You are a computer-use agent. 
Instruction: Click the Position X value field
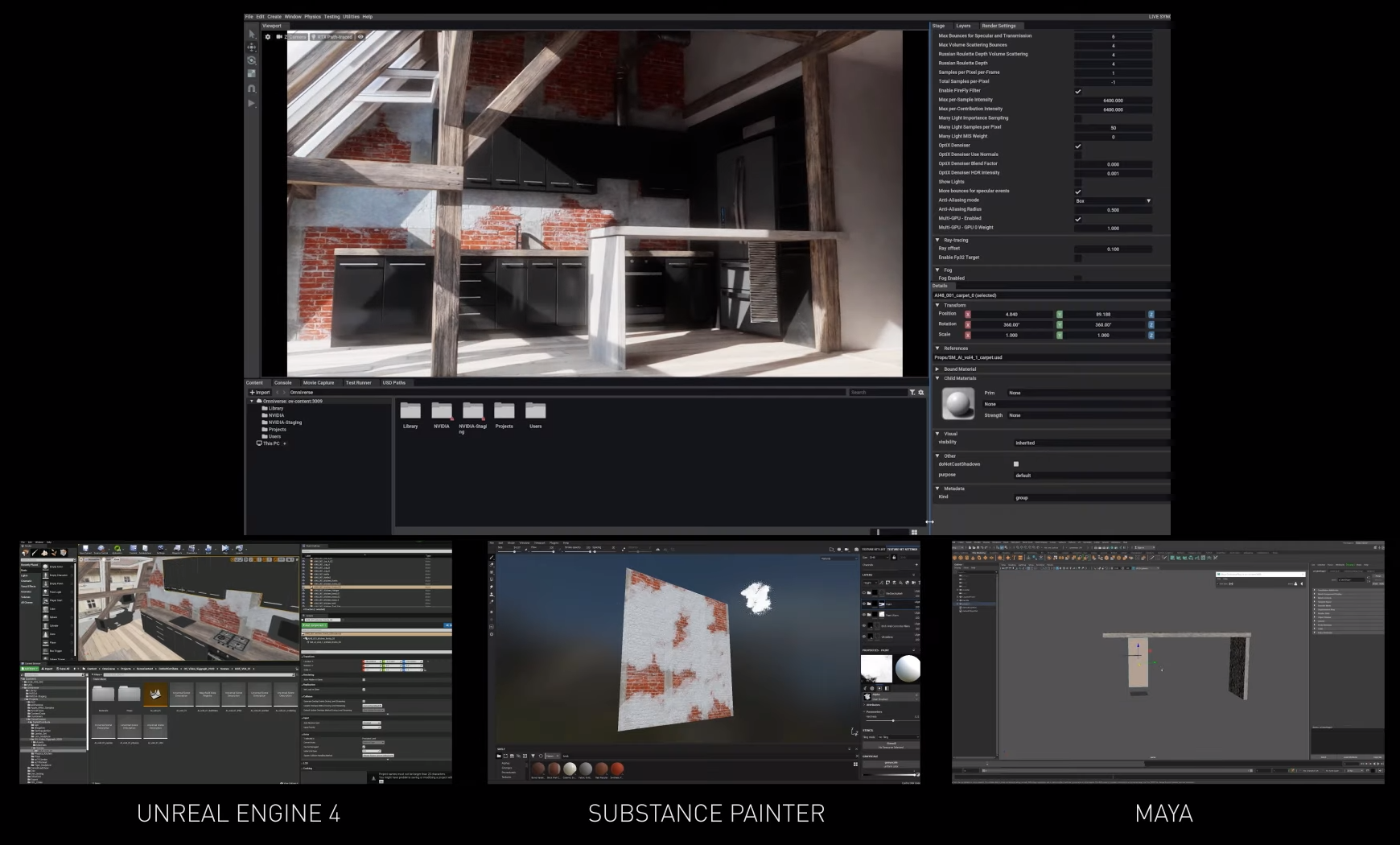pyautogui.click(x=1011, y=315)
